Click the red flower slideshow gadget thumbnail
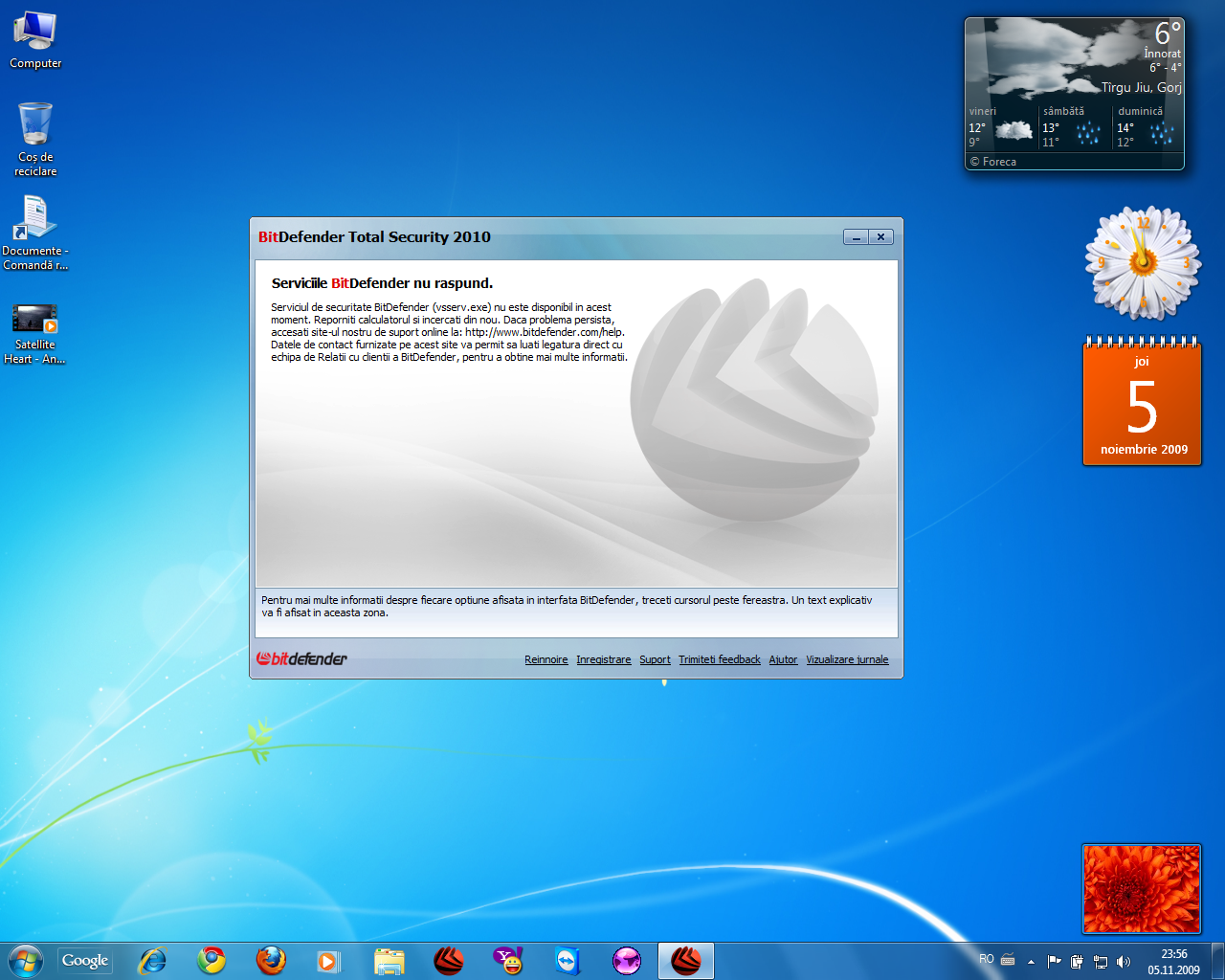1225x980 pixels. 1142,889
